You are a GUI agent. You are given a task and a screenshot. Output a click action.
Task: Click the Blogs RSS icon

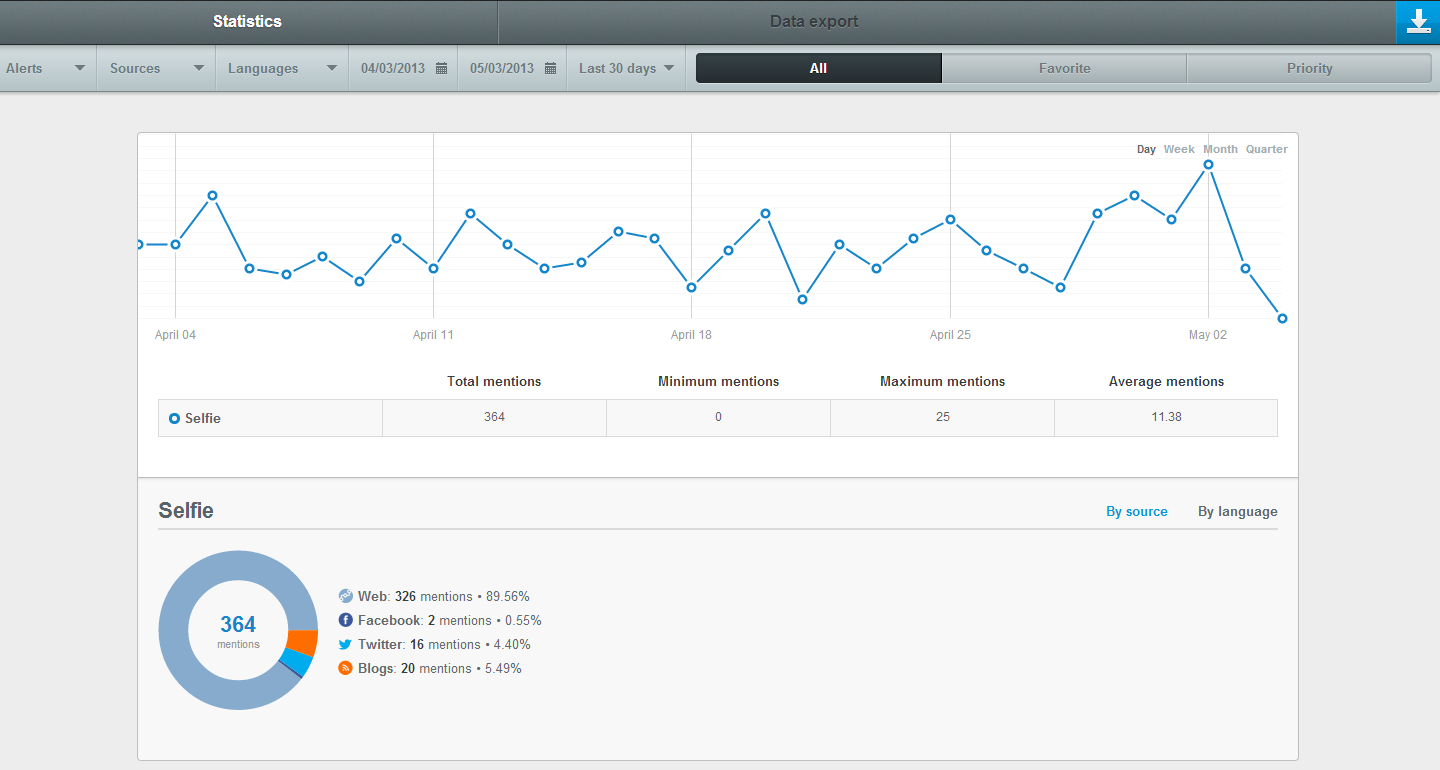[346, 668]
